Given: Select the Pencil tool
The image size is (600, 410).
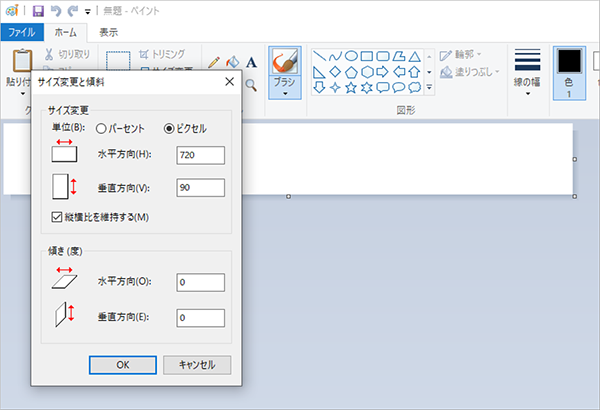Looking at the screenshot, I should (x=213, y=62).
